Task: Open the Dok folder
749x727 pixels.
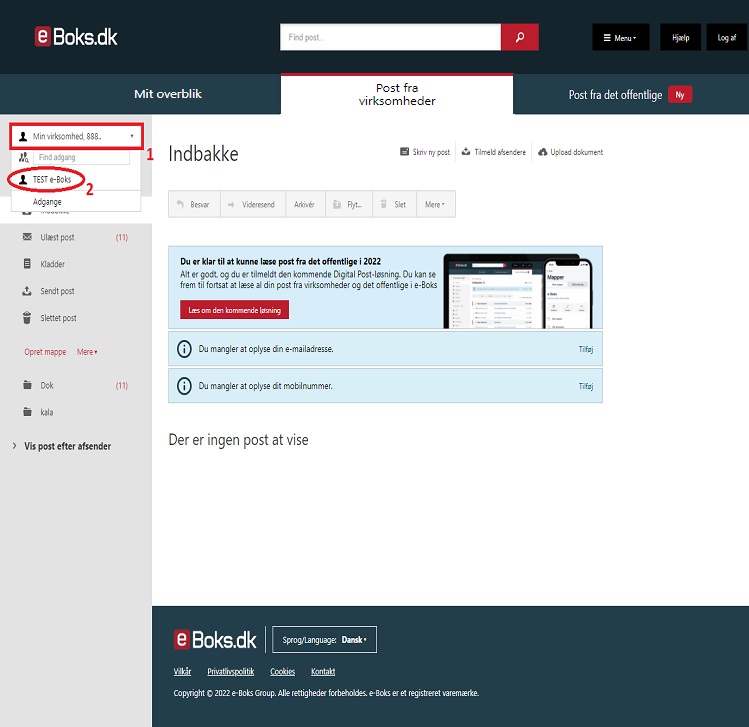Action: [x=47, y=385]
